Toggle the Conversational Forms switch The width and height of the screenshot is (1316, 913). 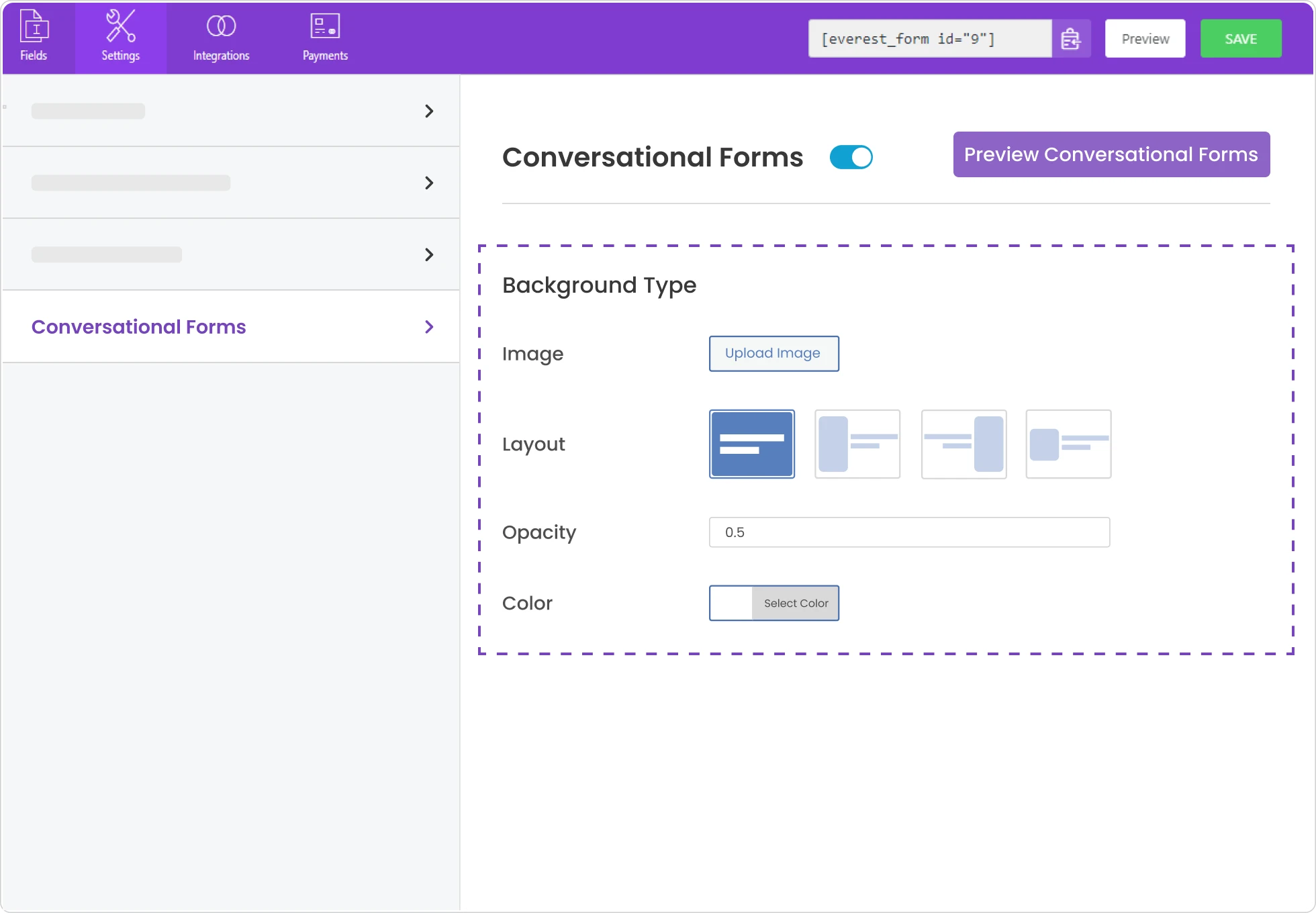[x=851, y=157]
